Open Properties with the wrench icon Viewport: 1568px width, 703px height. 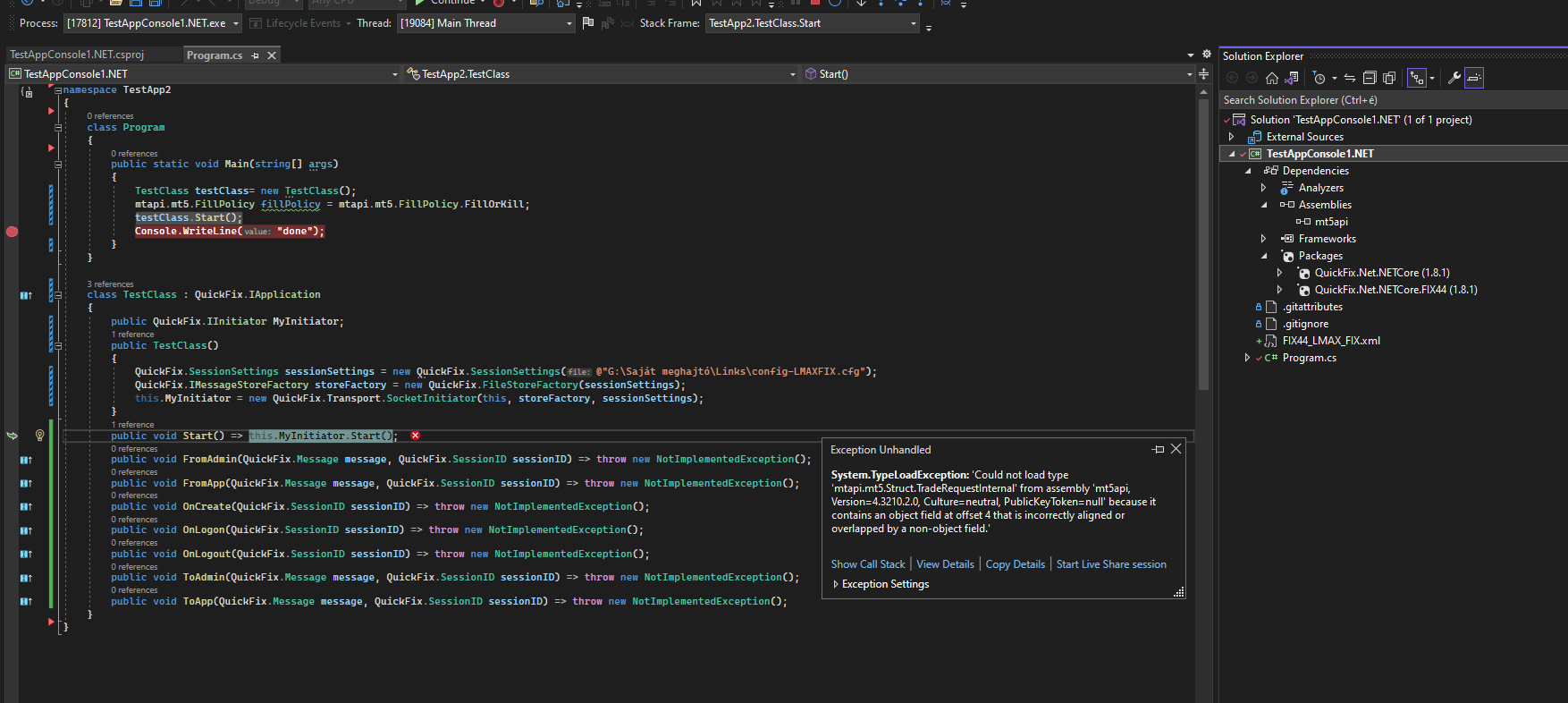click(x=1454, y=78)
